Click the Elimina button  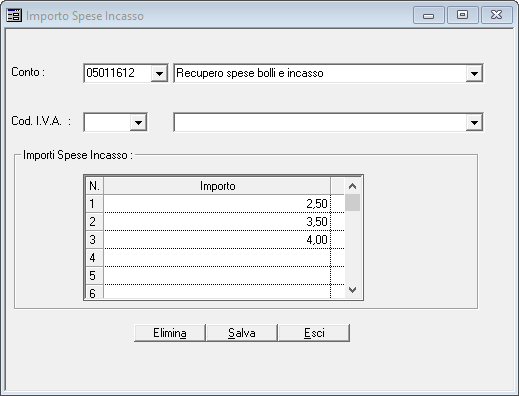(x=170, y=333)
